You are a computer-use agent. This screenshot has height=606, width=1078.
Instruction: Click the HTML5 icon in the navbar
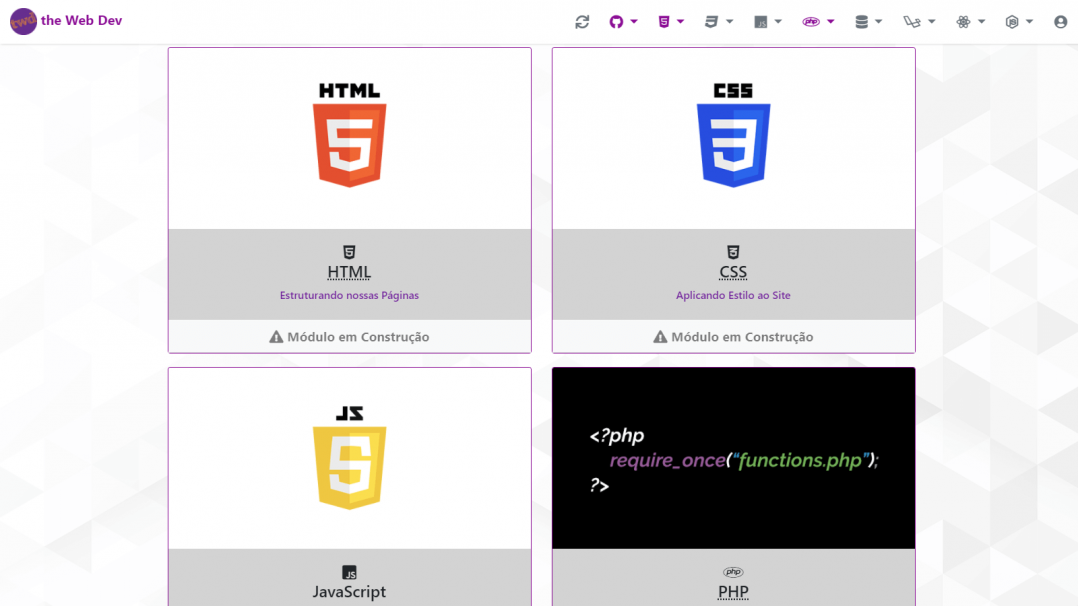pyautogui.click(x=666, y=20)
